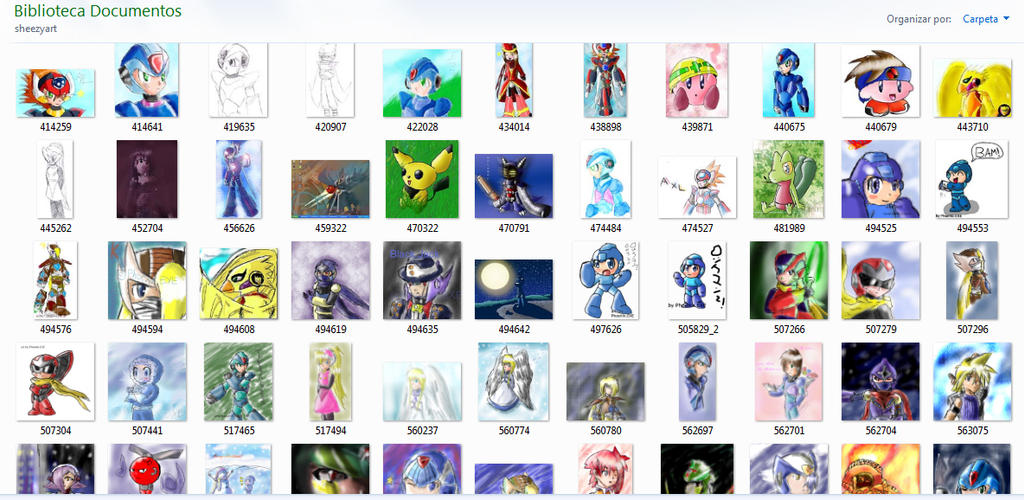Select Treecko thumbnail 481989
This screenshot has width=1024, height=500.
pos(789,179)
